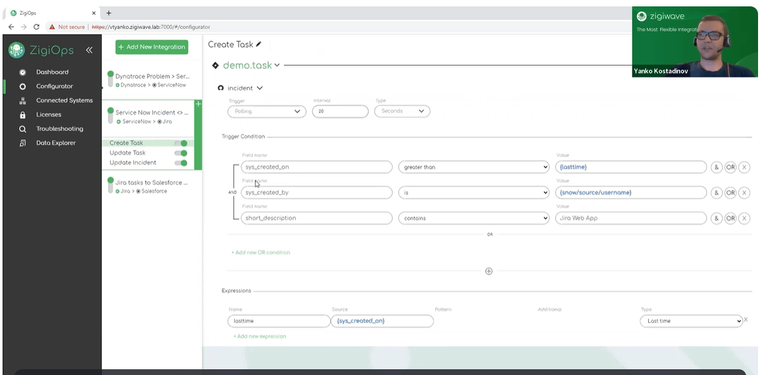Click the OR button on the sys_created_on row
This screenshot has width=760, height=375.
pos(730,167)
